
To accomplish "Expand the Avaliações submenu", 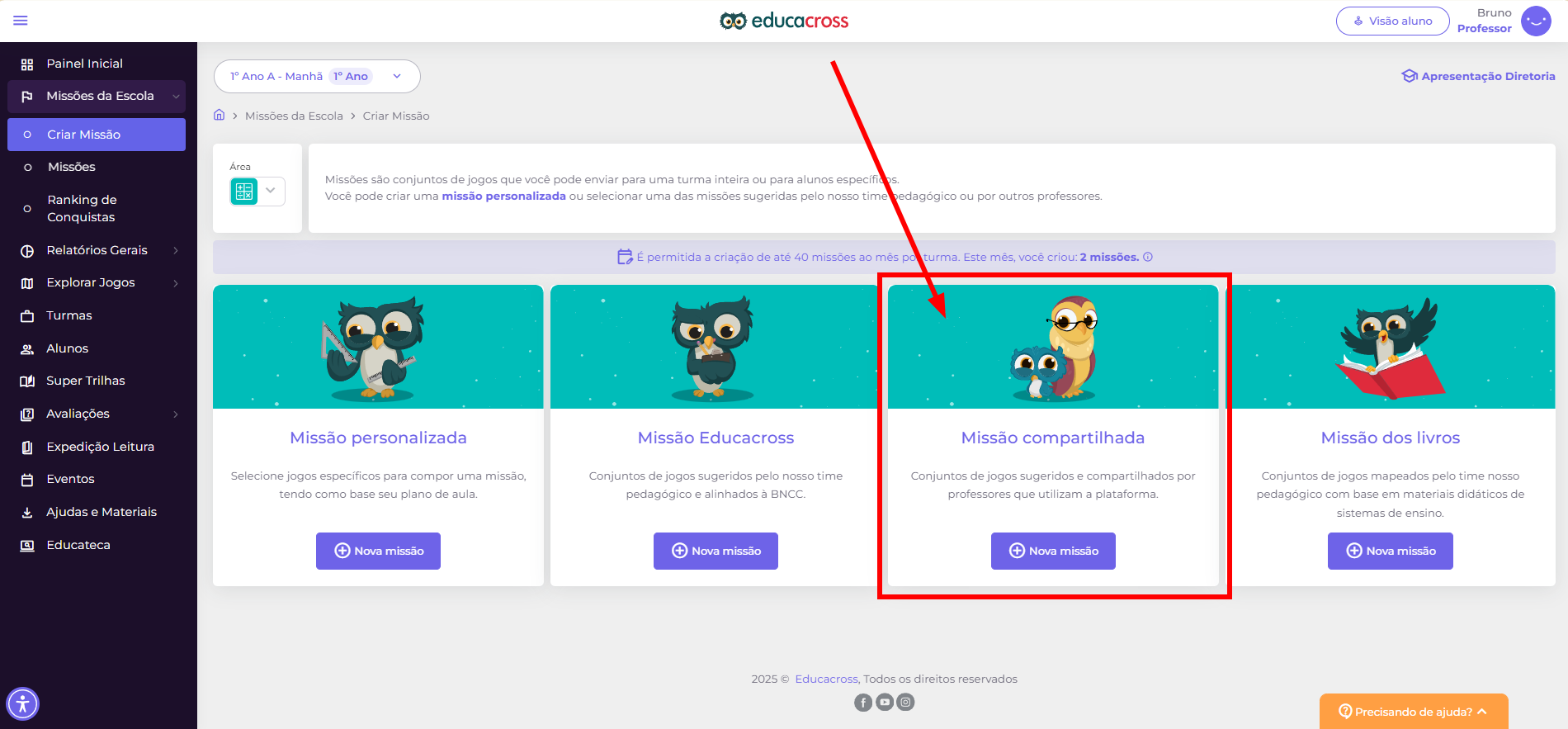I will (x=176, y=414).
